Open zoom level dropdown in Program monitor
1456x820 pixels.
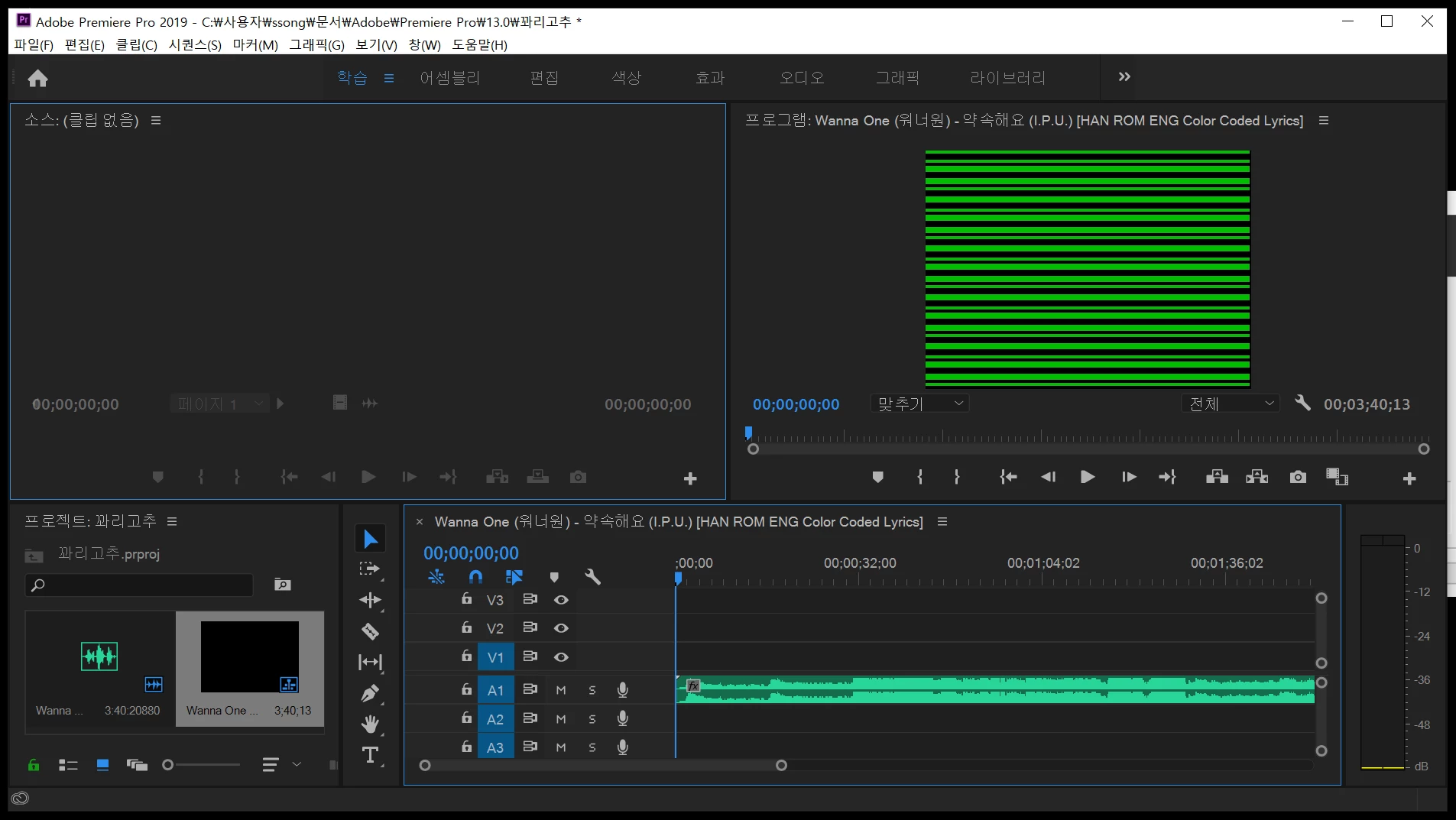click(x=920, y=404)
